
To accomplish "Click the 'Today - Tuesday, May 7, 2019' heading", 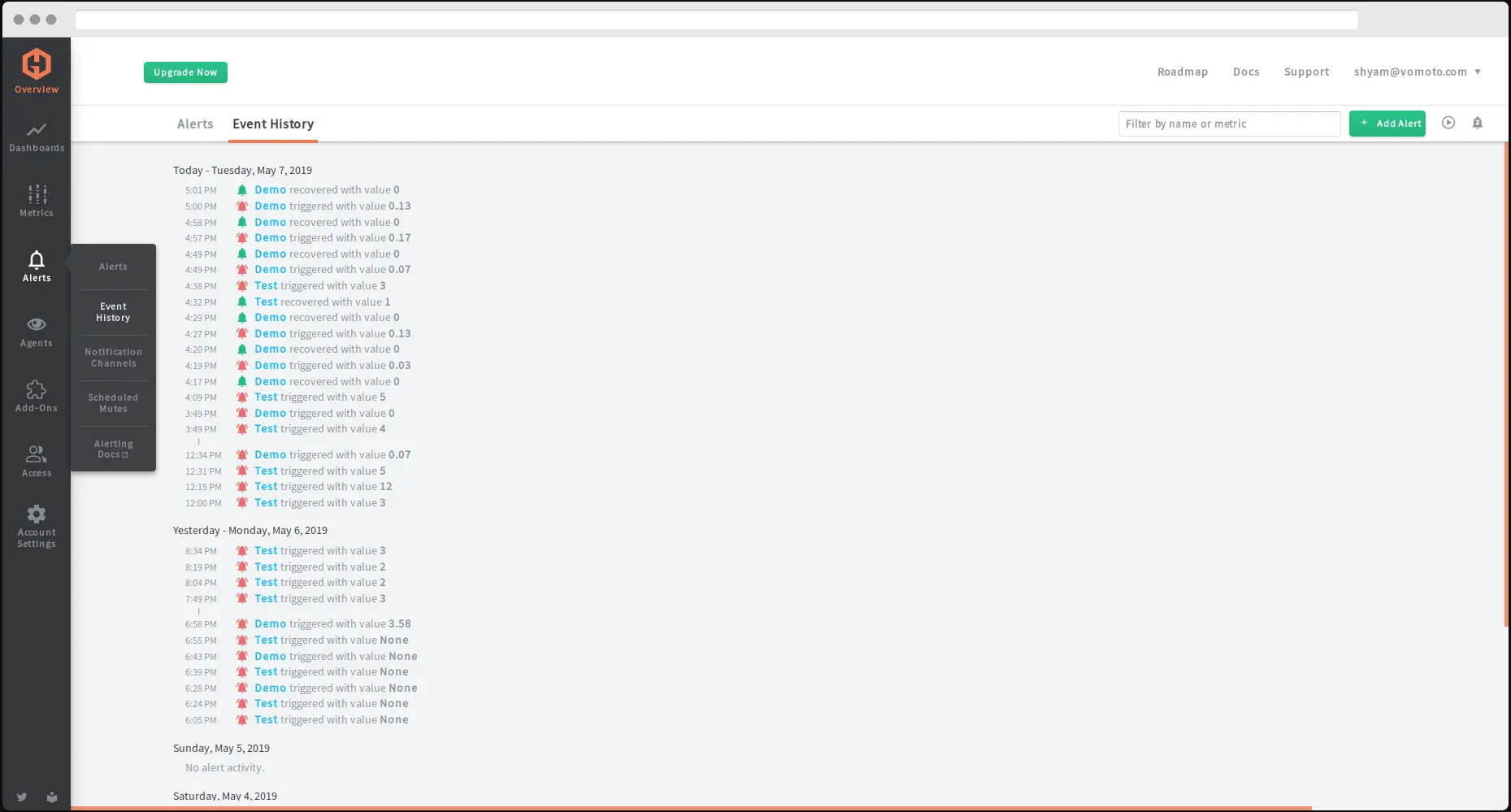I will [242, 171].
